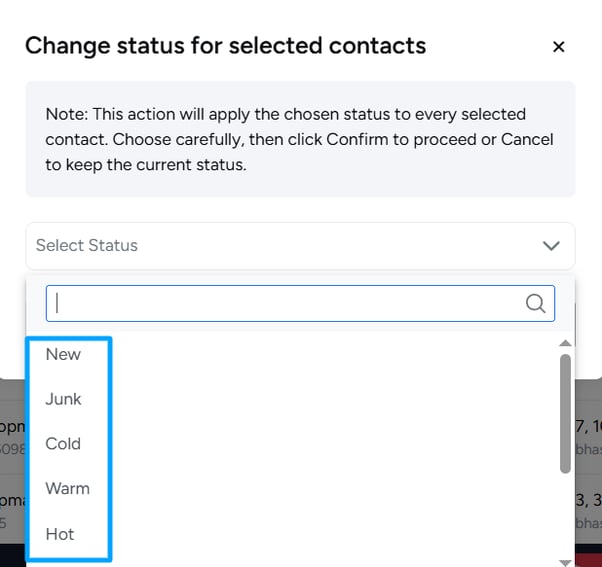Click the scroll up arrow in status list

pos(565,343)
